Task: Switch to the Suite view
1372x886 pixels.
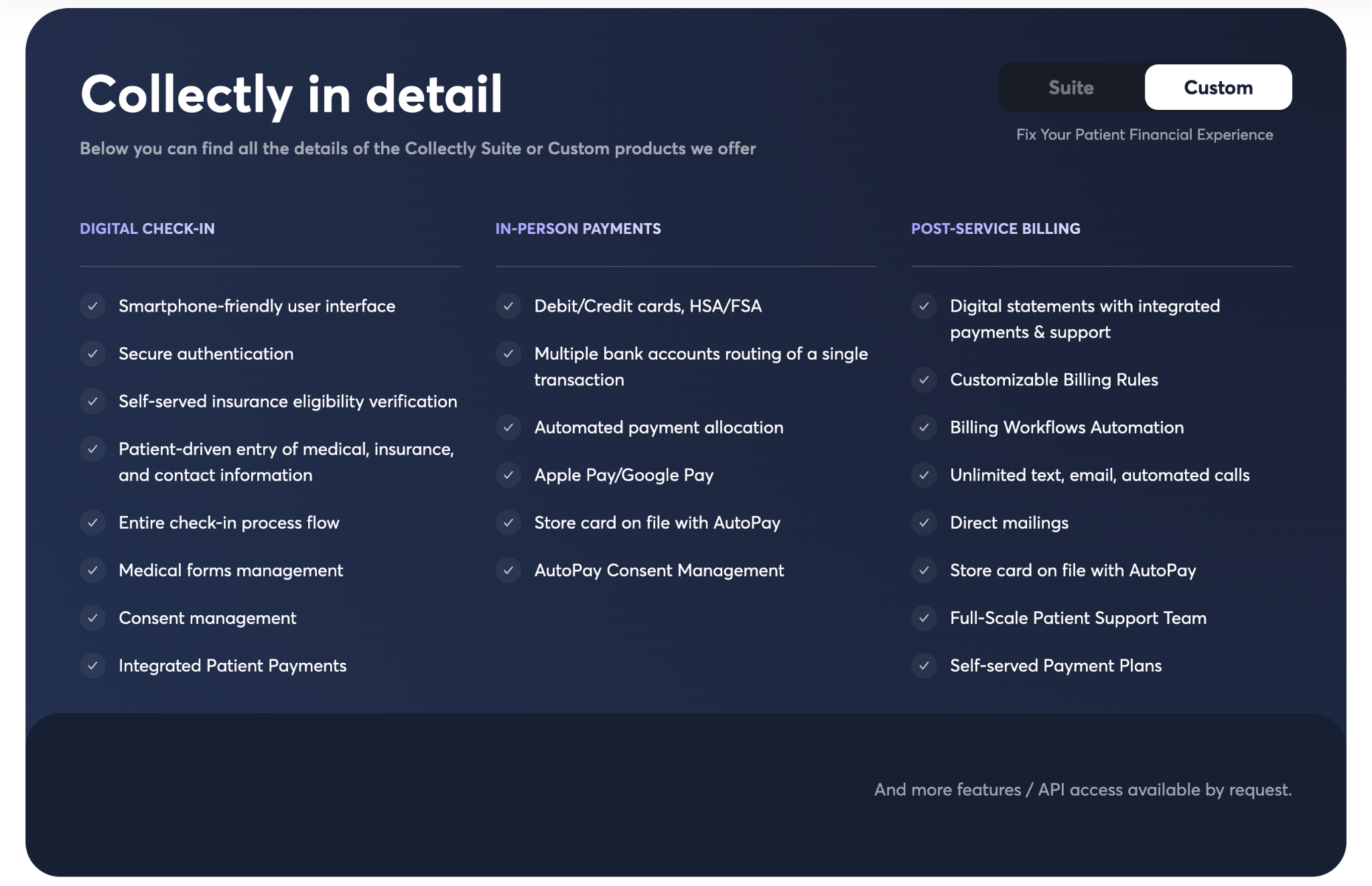Action: [1070, 87]
